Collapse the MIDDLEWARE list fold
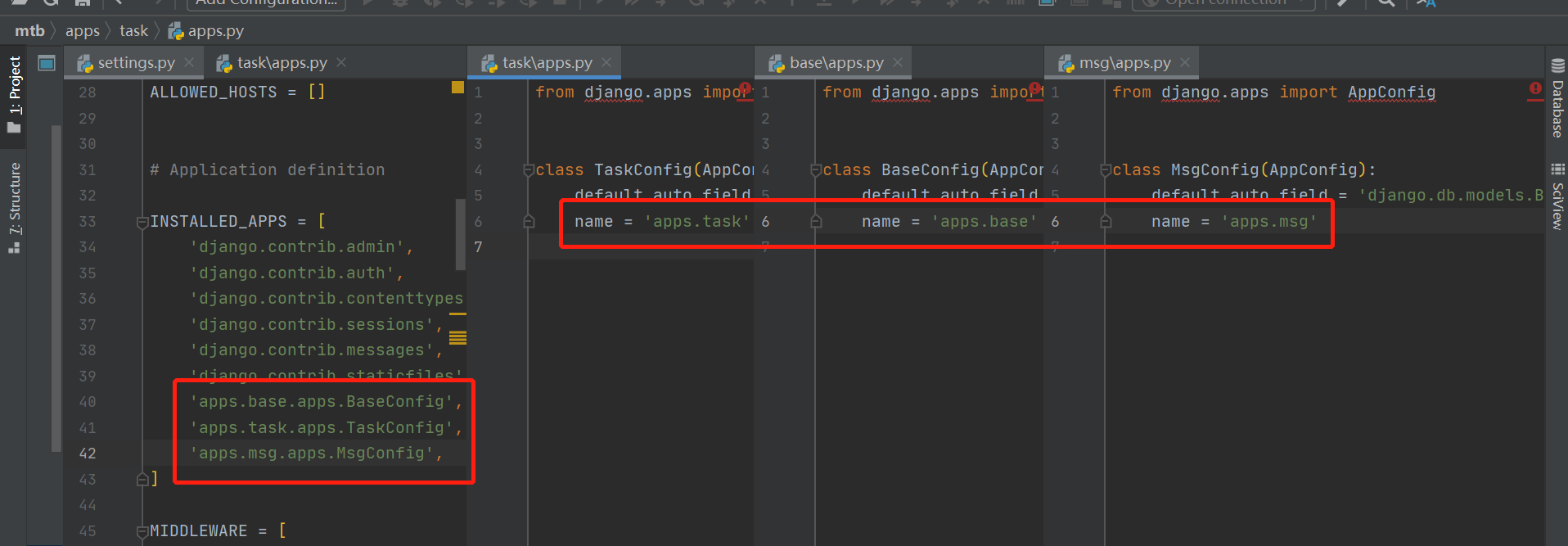 (142, 531)
